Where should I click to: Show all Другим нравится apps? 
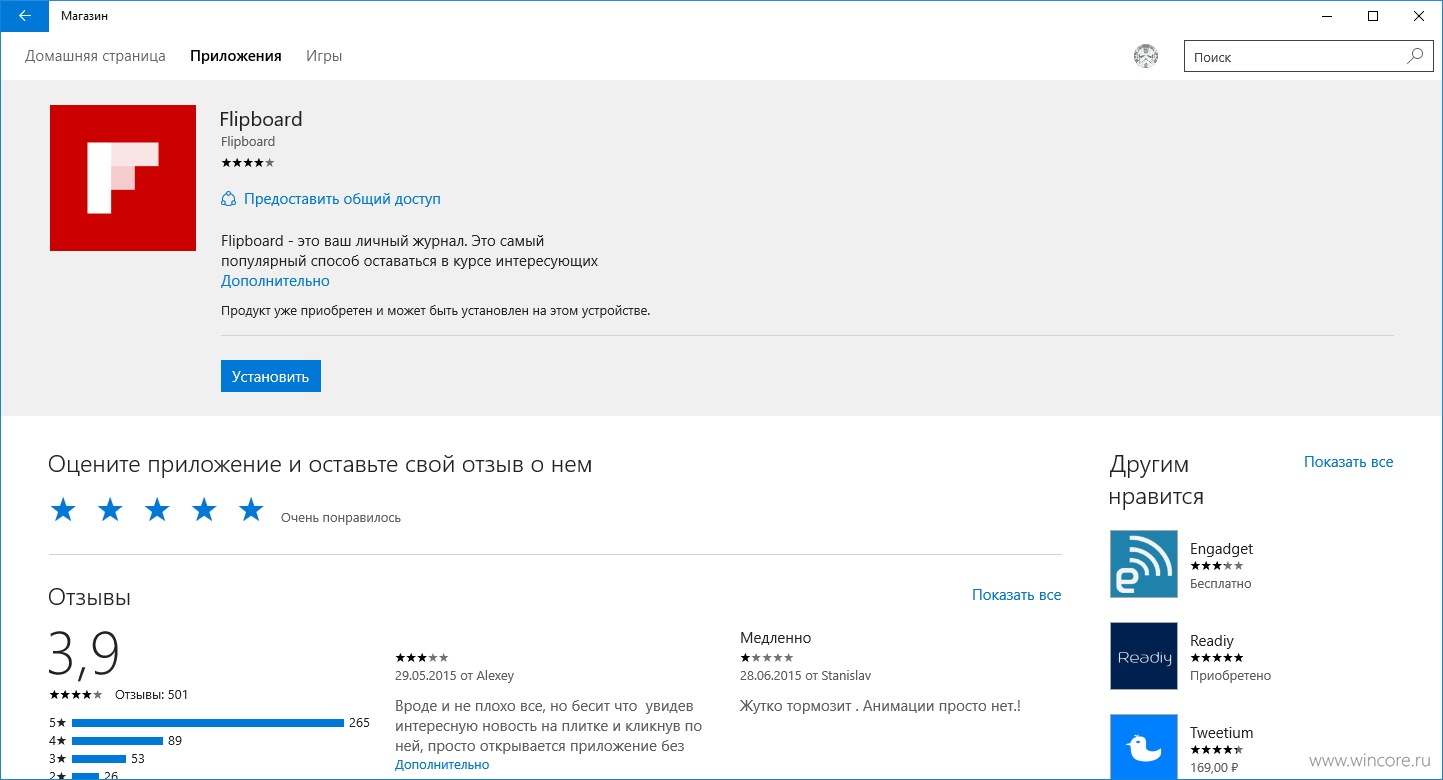(x=1348, y=462)
